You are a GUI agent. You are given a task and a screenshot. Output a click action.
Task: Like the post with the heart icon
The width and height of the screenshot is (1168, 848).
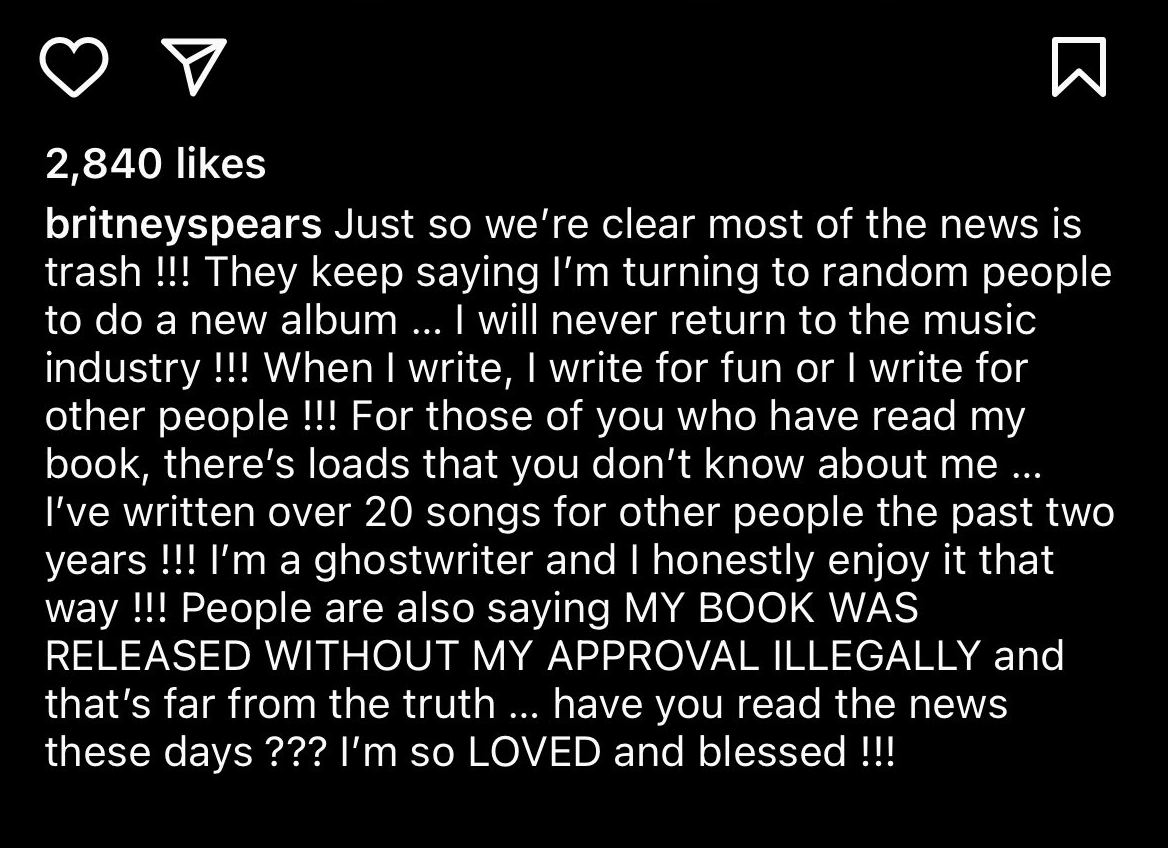76,66
